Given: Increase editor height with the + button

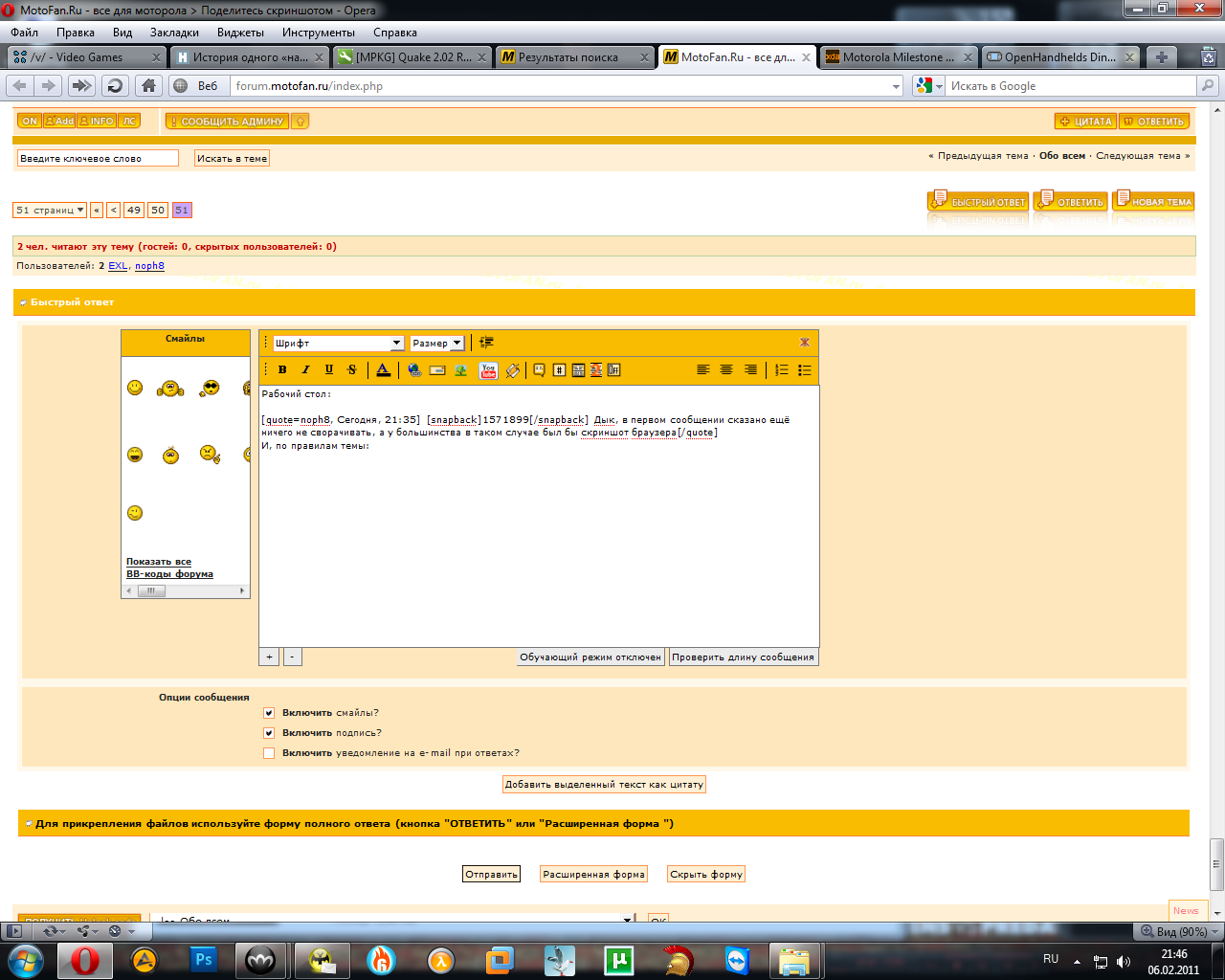Looking at the screenshot, I should coord(269,657).
